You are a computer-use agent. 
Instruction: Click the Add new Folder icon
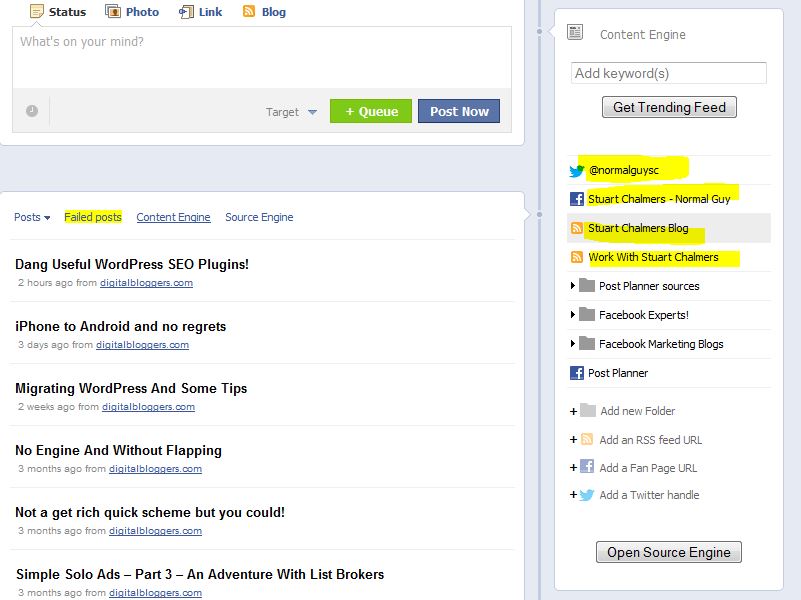pos(588,411)
